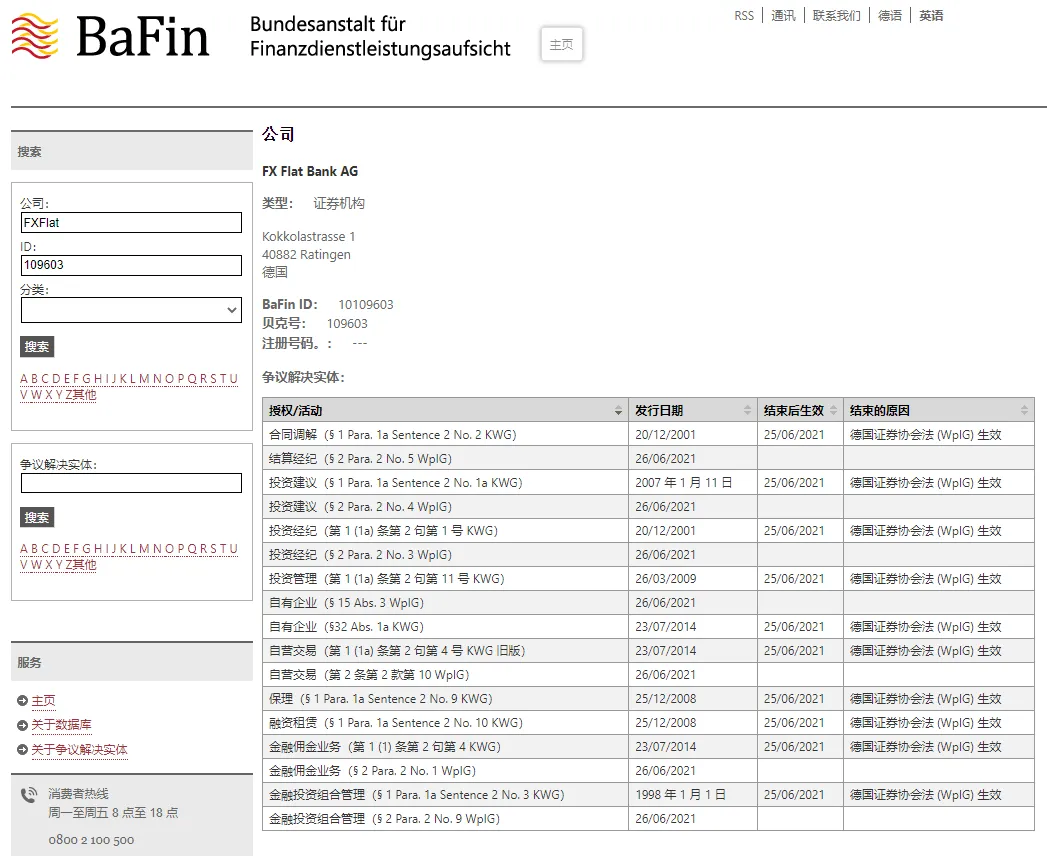Click 搜索 button under the 分类 dropdown
1047x856 pixels.
click(x=37, y=347)
